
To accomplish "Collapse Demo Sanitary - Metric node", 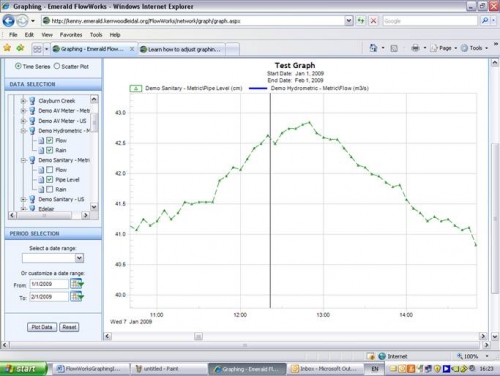I will [x=23, y=160].
